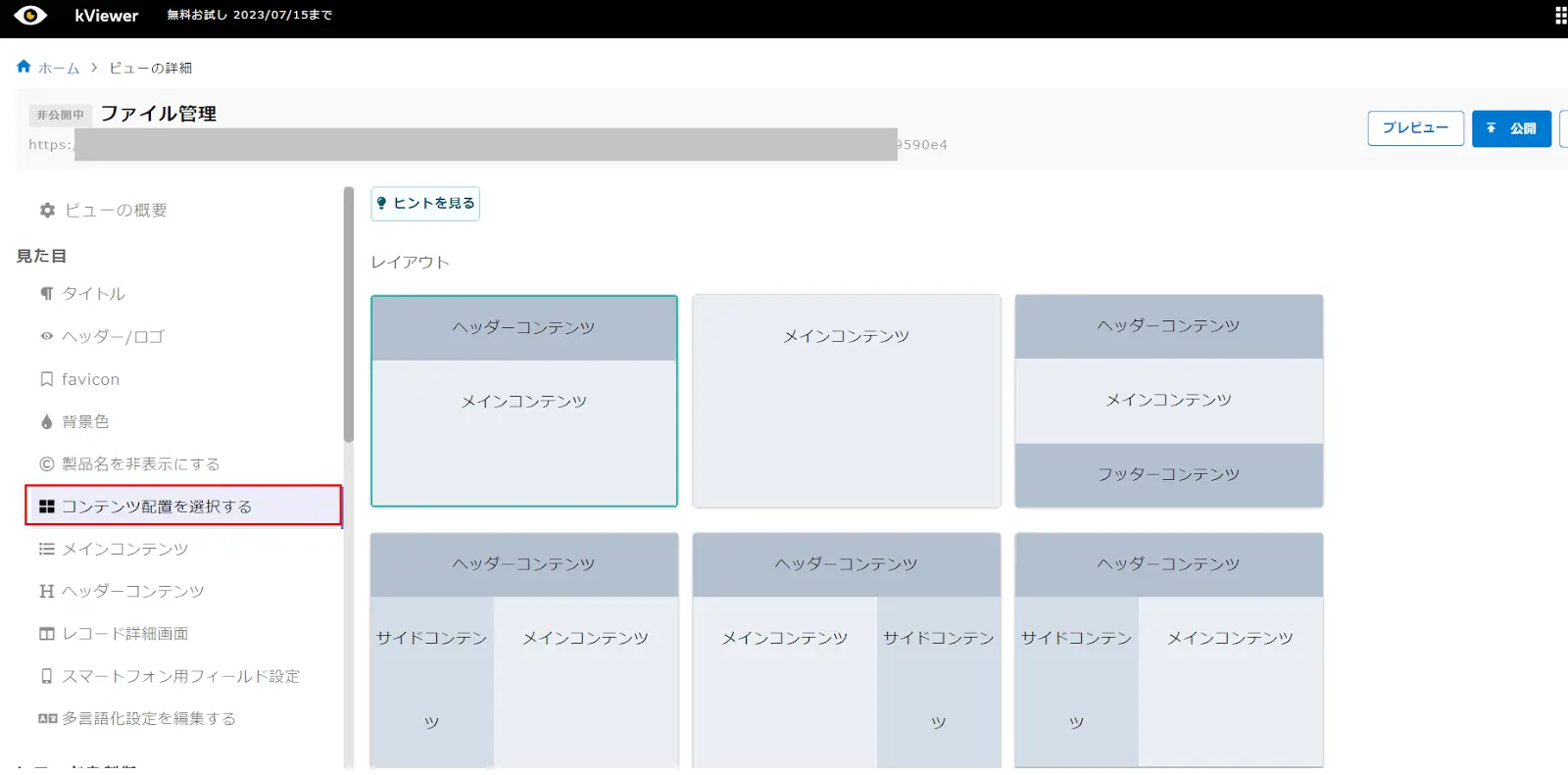Click the table icon beside レコード詳細画面
Viewport: 1568px width, 775px height.
coord(46,634)
